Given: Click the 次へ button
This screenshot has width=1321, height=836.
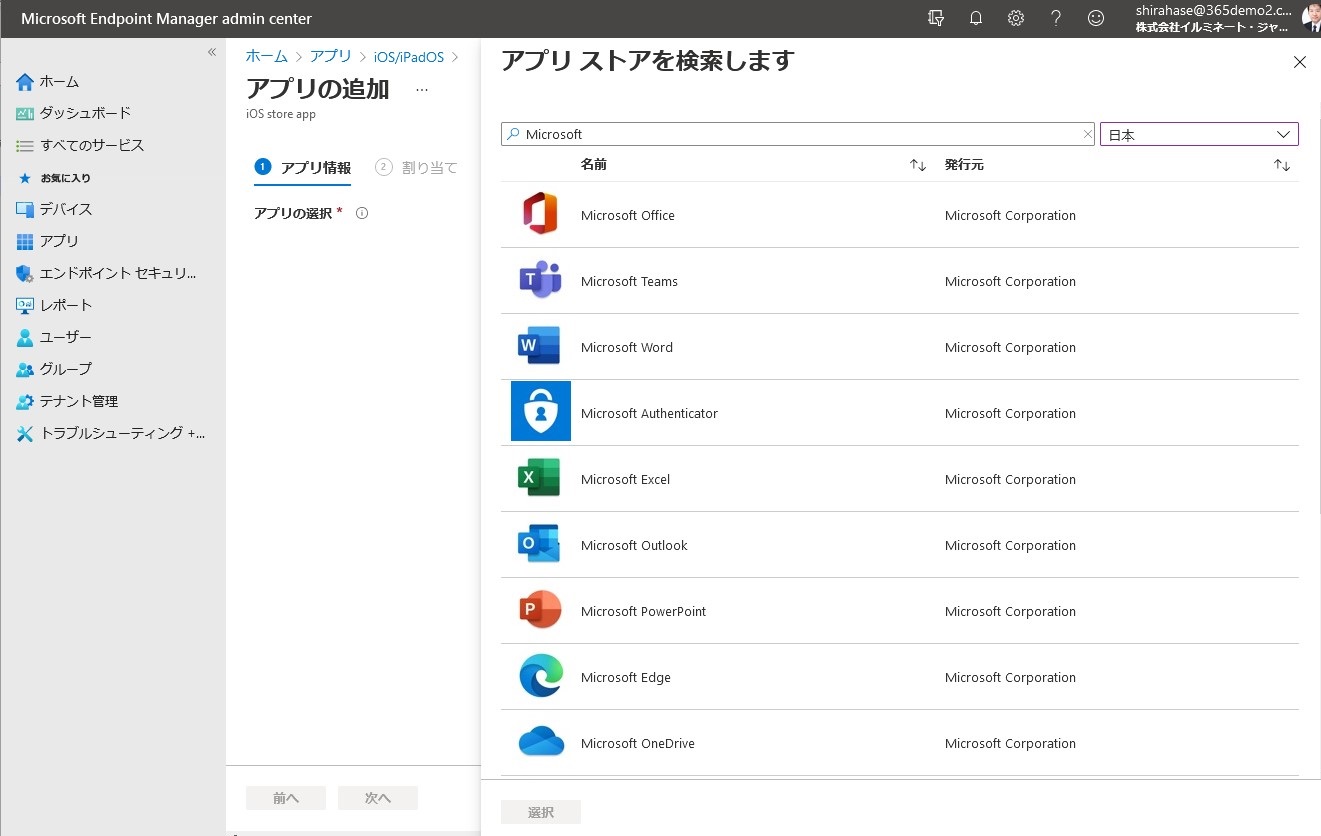Looking at the screenshot, I should click(x=378, y=798).
